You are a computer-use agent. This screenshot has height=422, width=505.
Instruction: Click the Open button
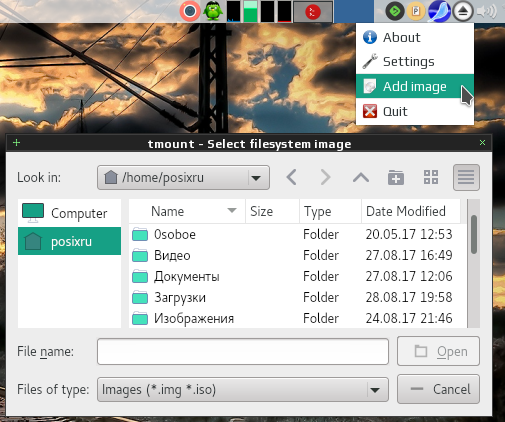coord(438,351)
